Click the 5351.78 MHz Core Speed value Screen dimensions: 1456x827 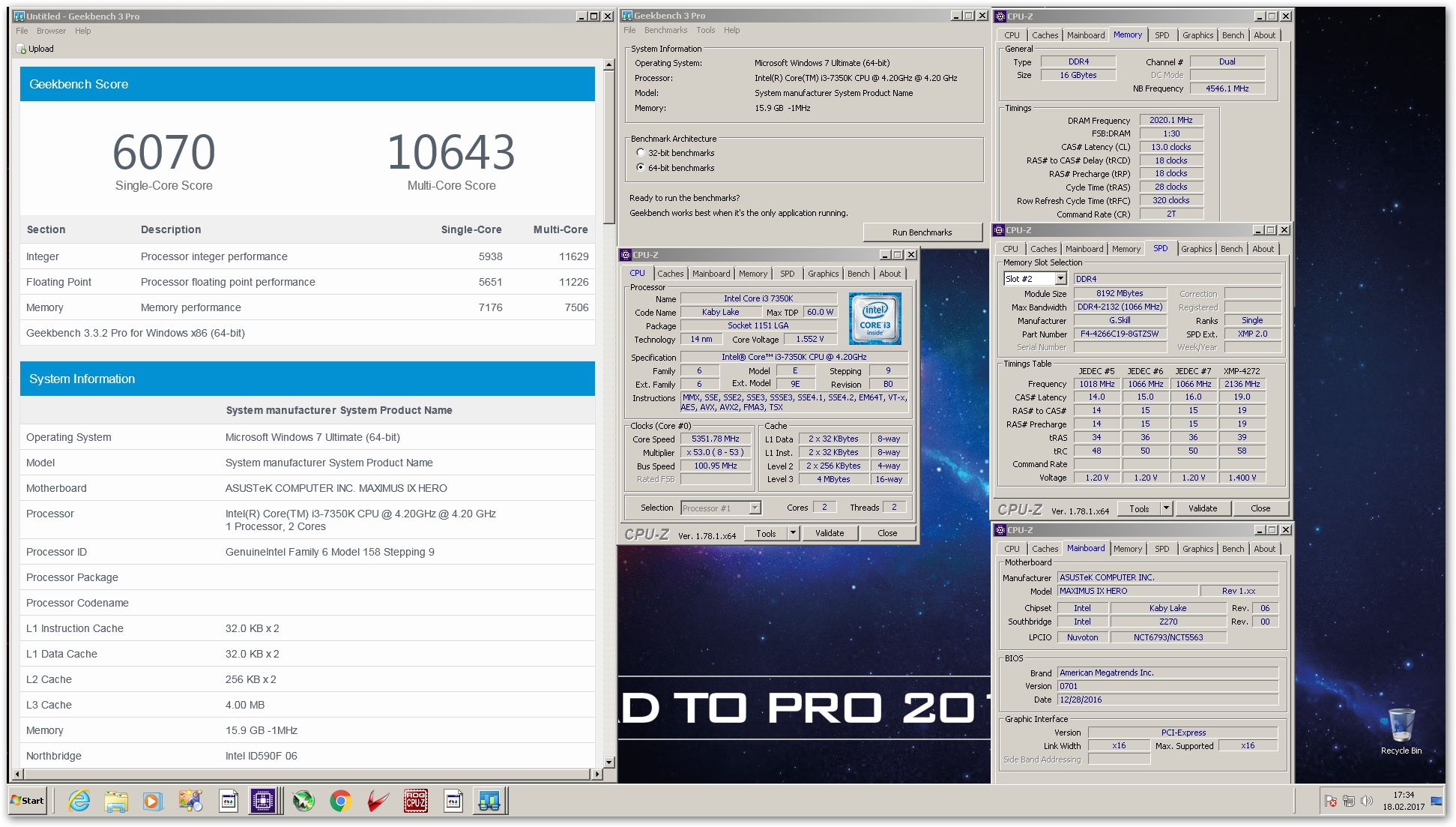point(716,439)
